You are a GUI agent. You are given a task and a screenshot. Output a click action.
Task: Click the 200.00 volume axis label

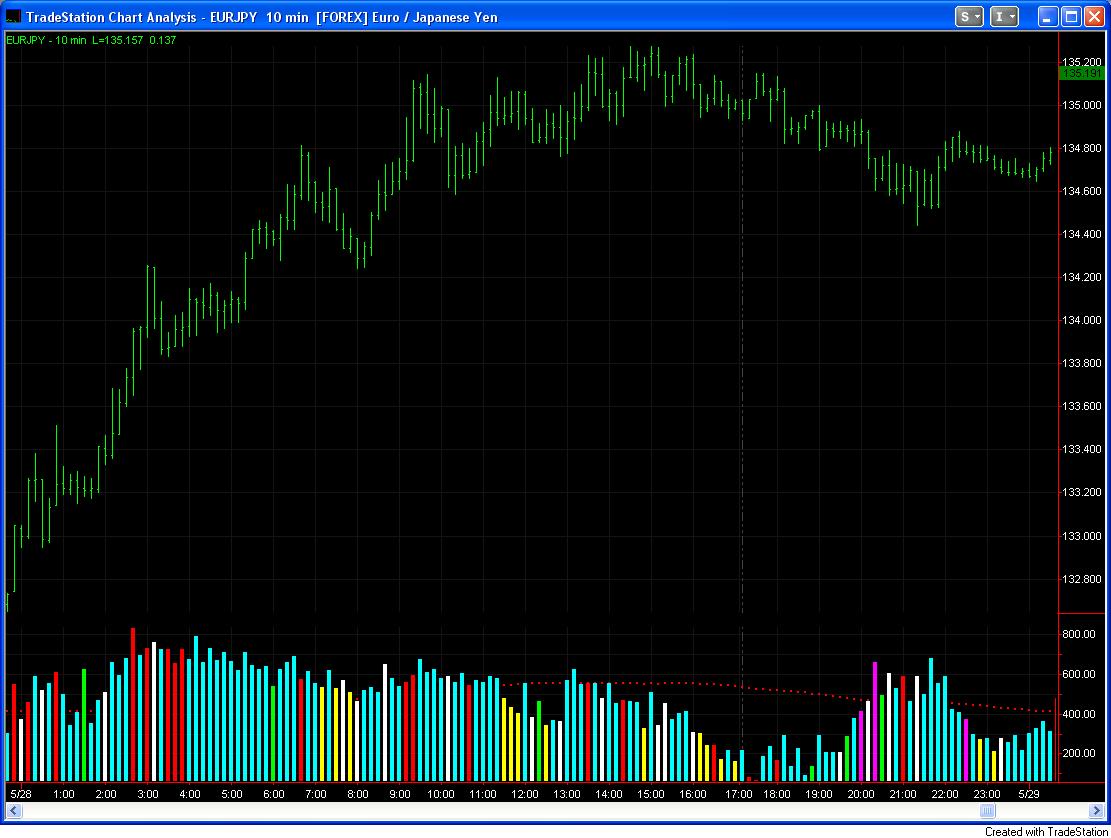(1078, 753)
